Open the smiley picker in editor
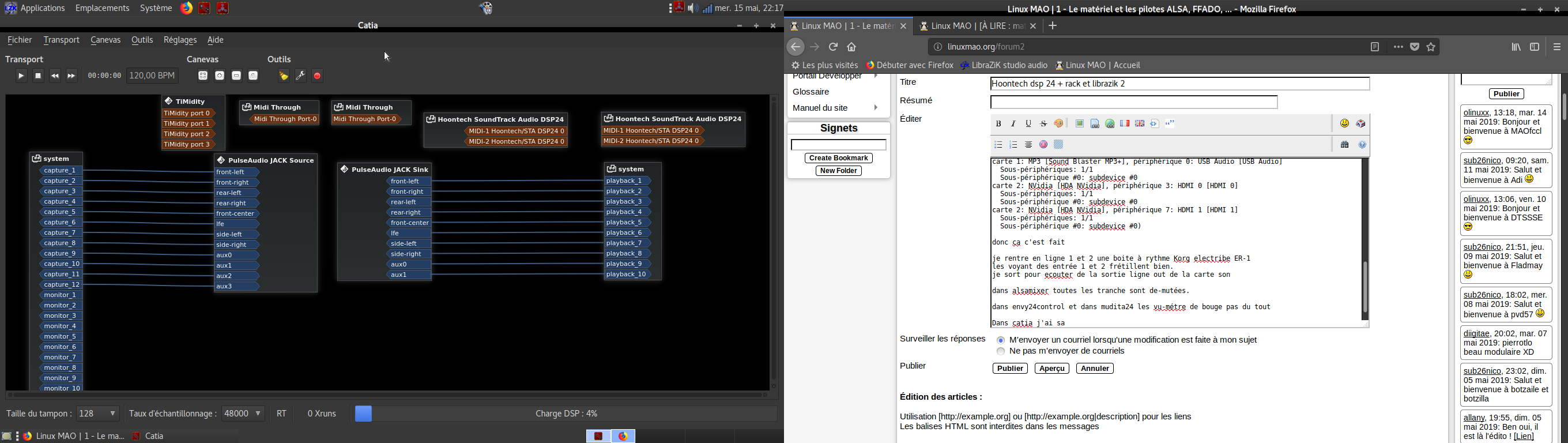Screen dimensions: 1568x443 coord(1344,123)
